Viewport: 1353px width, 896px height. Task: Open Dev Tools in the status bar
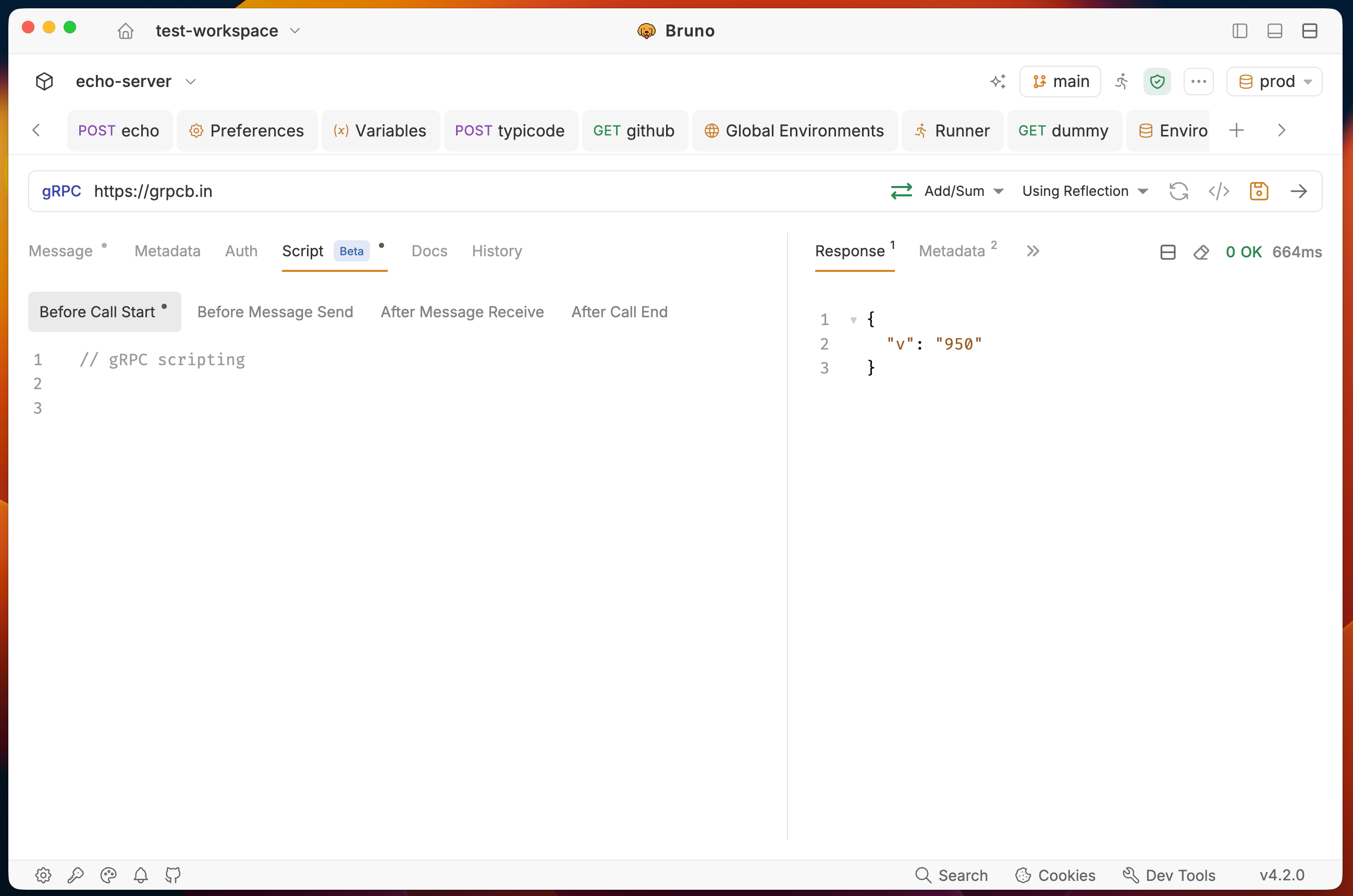point(1169,875)
